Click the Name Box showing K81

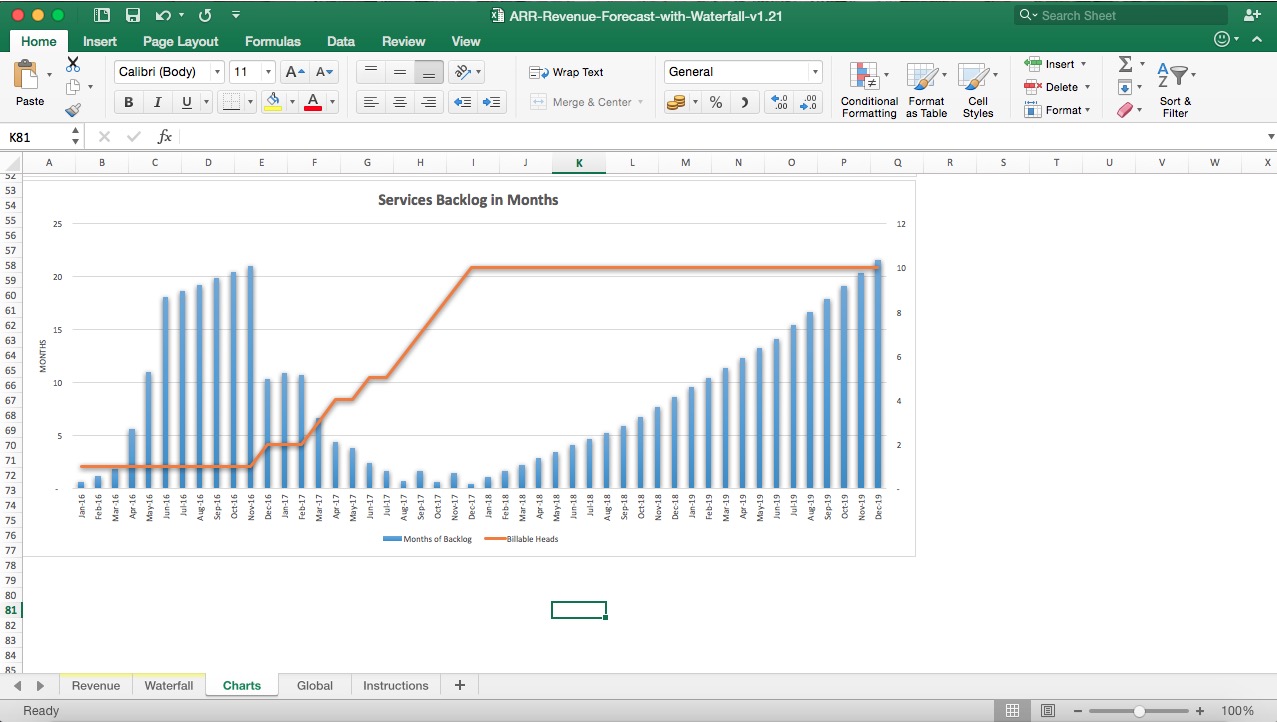(x=35, y=136)
